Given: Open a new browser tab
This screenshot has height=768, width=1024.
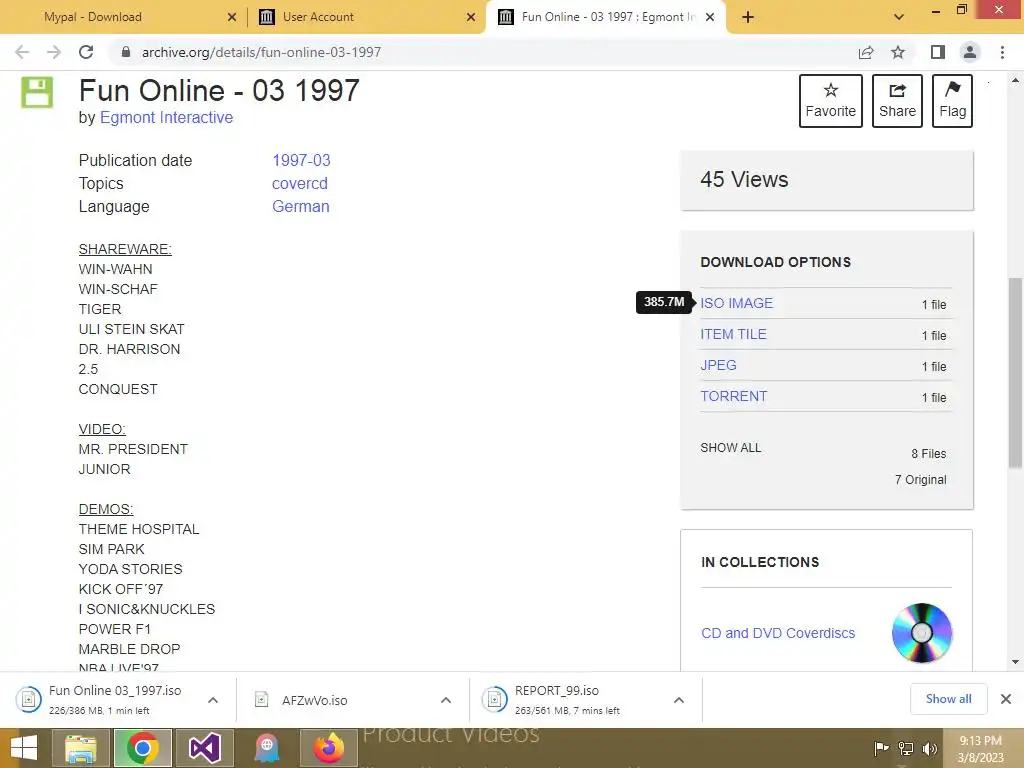Looking at the screenshot, I should [x=748, y=17].
